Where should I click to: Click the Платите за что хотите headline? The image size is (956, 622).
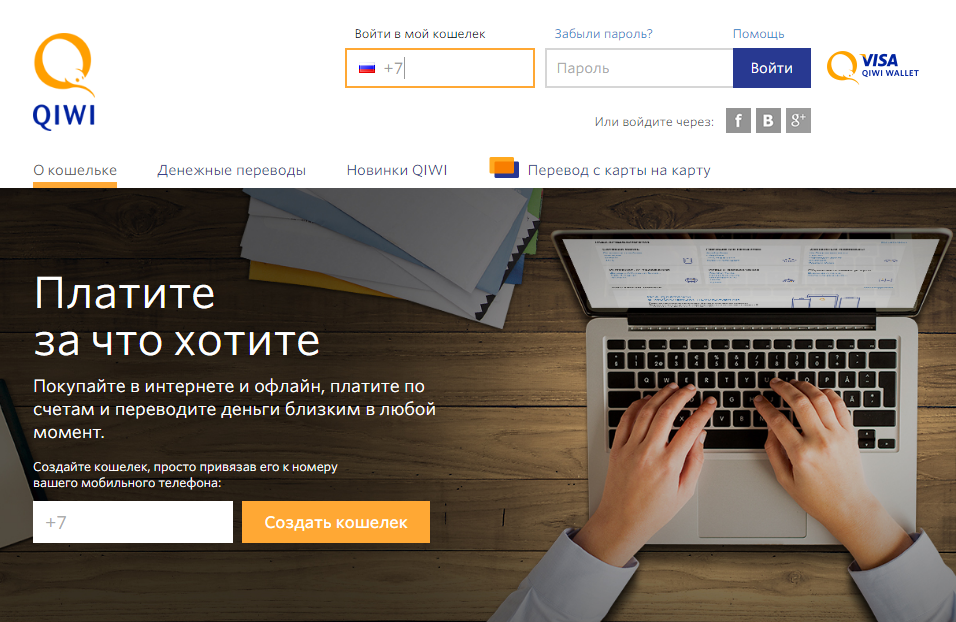(177, 317)
